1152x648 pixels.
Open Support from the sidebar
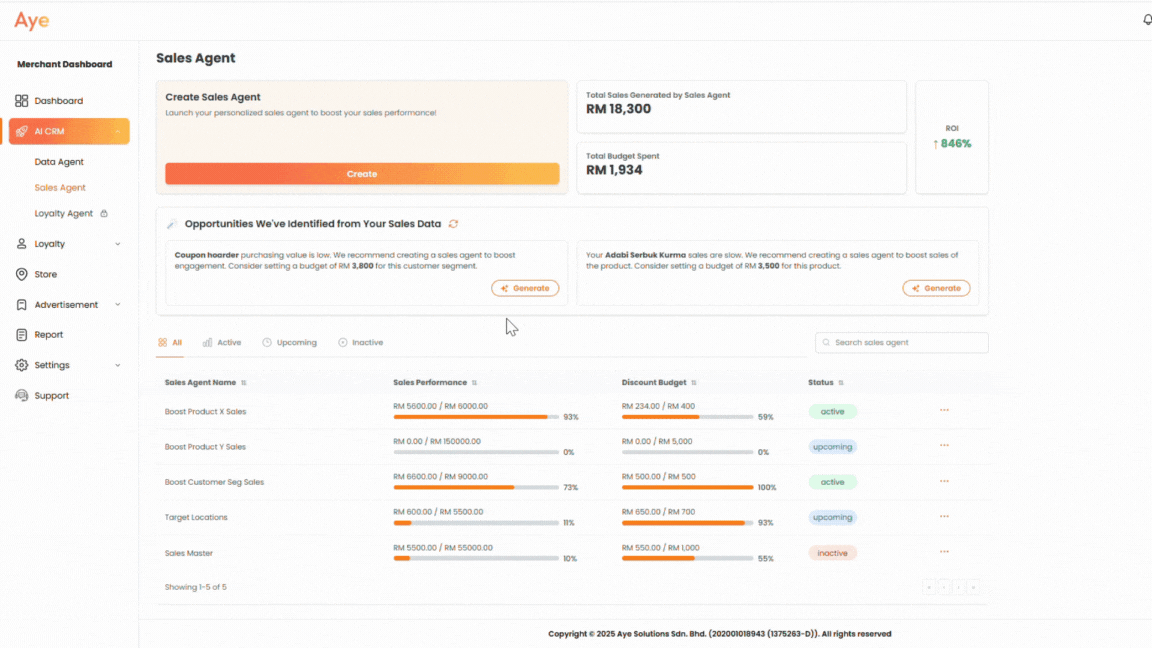click(x=51, y=396)
